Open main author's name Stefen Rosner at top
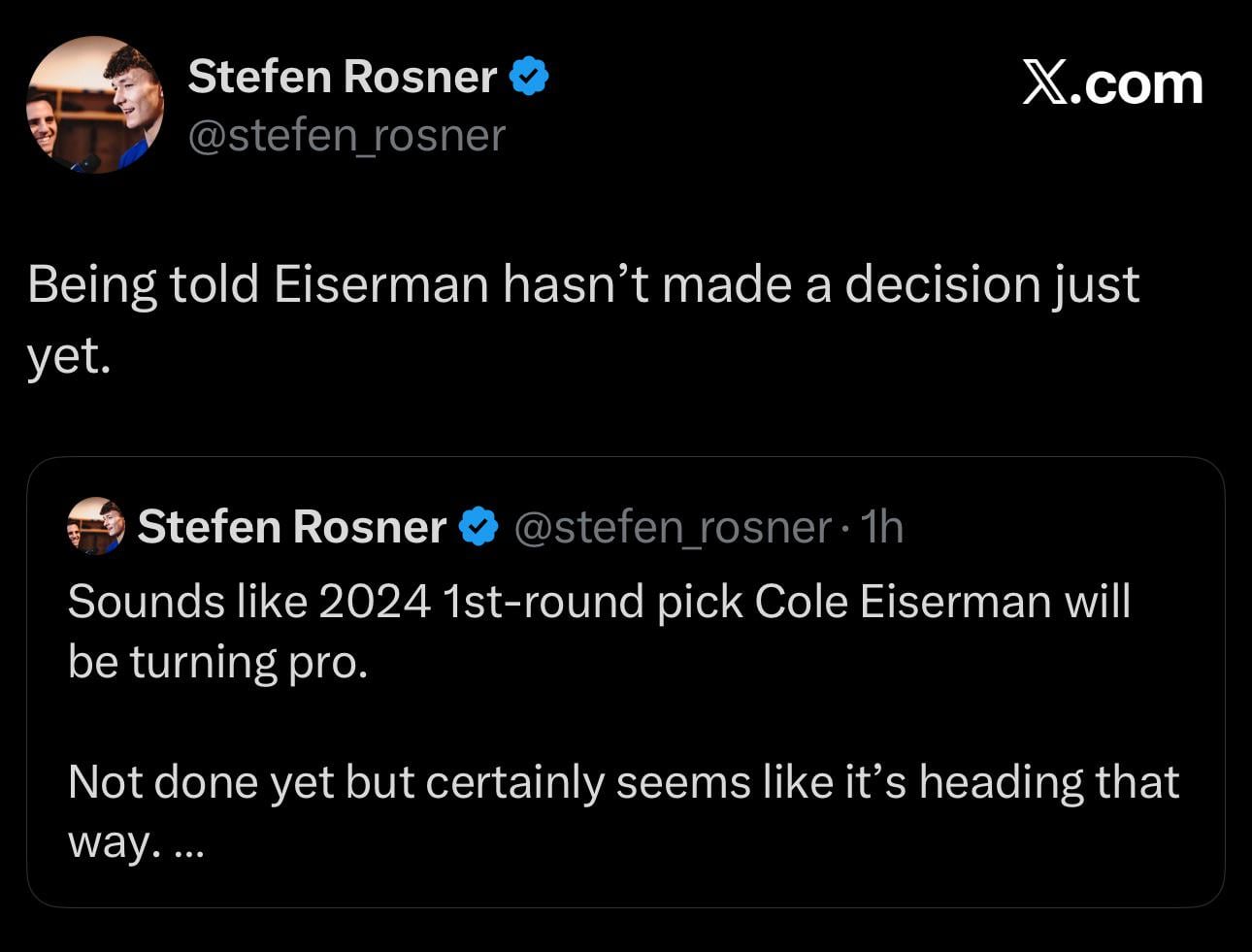 point(342,77)
